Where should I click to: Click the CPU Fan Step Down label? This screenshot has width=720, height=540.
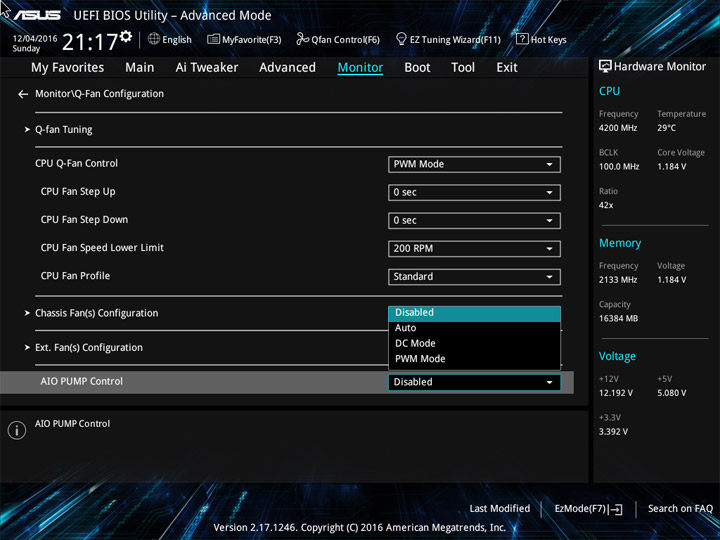(x=84, y=219)
